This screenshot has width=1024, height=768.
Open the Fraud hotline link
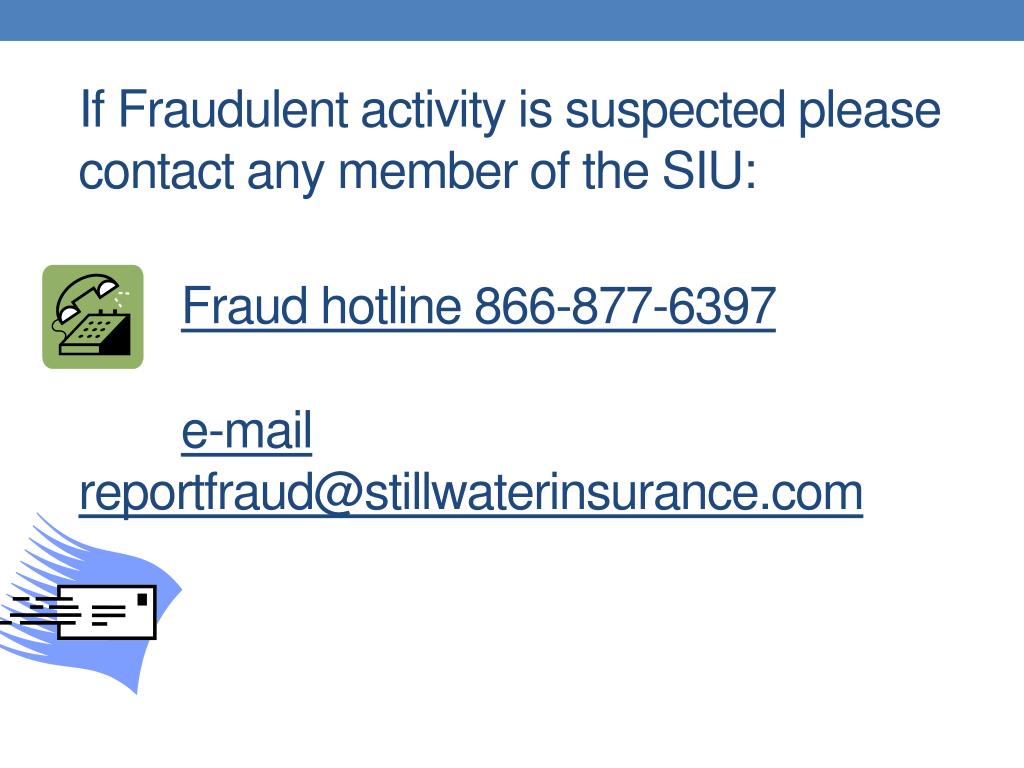click(478, 306)
